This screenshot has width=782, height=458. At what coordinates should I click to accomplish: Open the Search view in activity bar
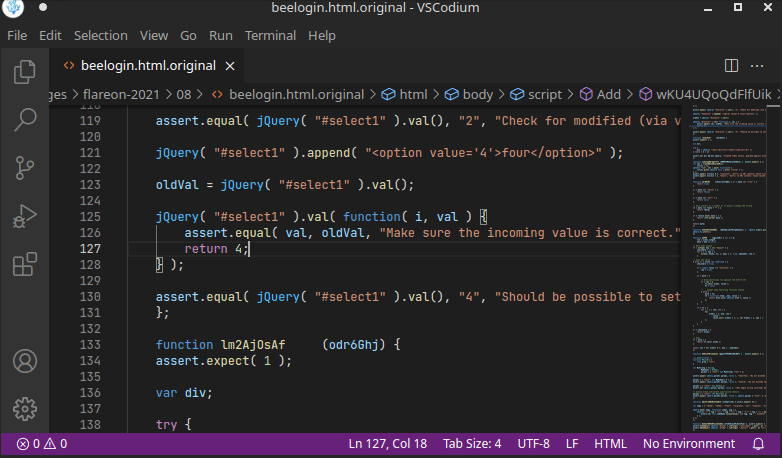[x=24, y=120]
